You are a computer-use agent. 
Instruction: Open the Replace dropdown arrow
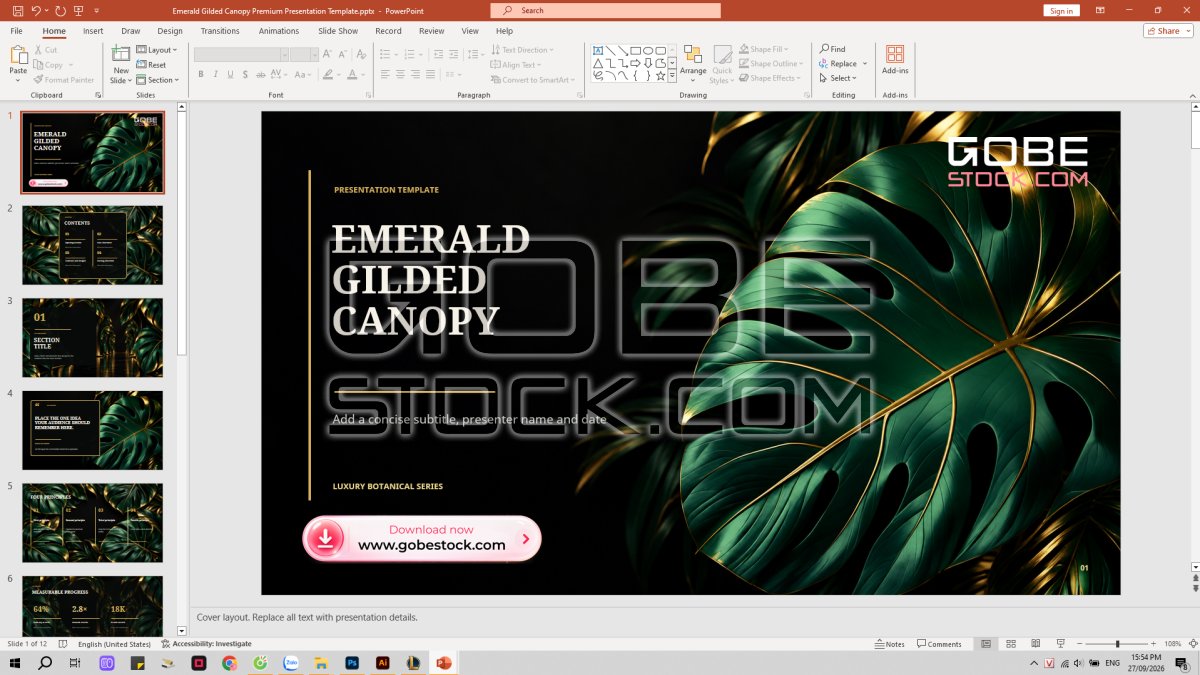point(866,64)
